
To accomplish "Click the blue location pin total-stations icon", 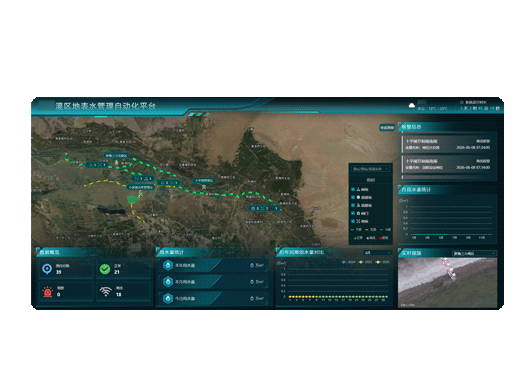I will pos(47,269).
